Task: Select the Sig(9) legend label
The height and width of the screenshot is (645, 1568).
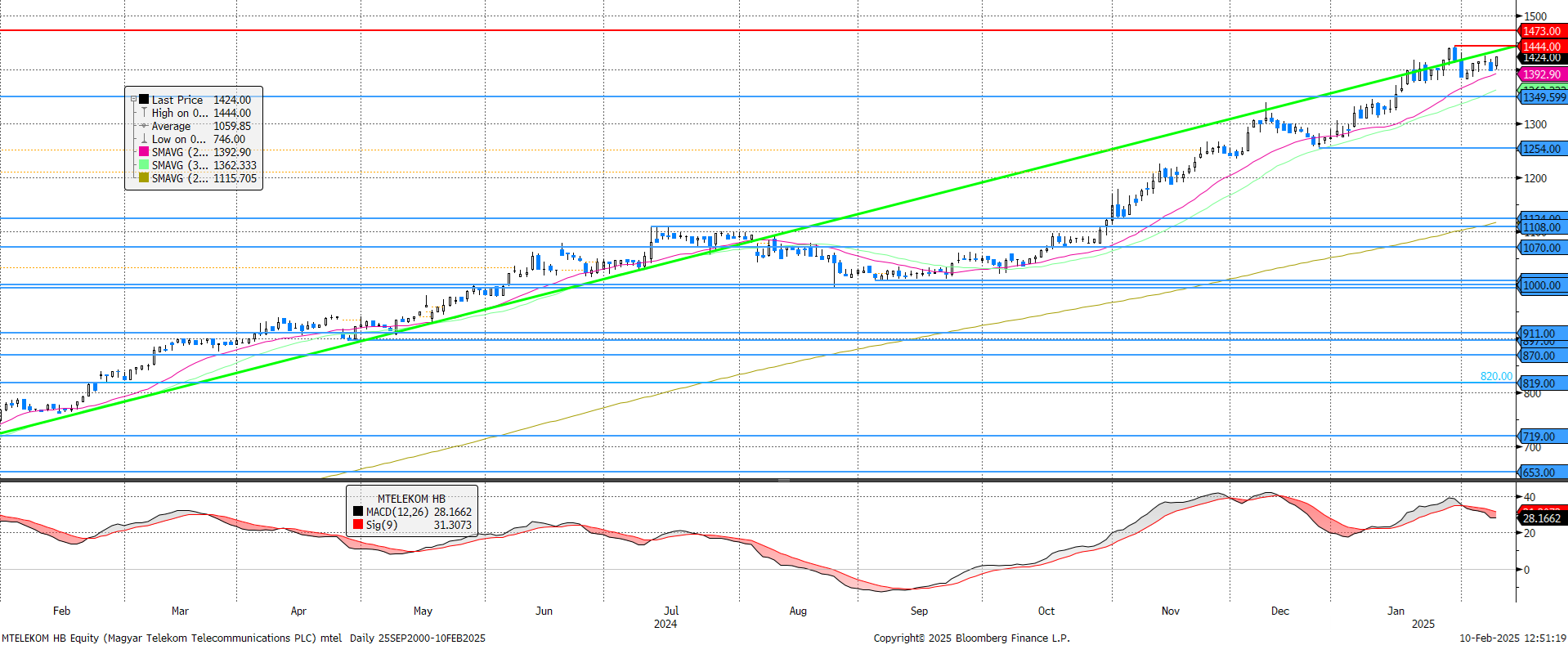Action: (x=382, y=525)
